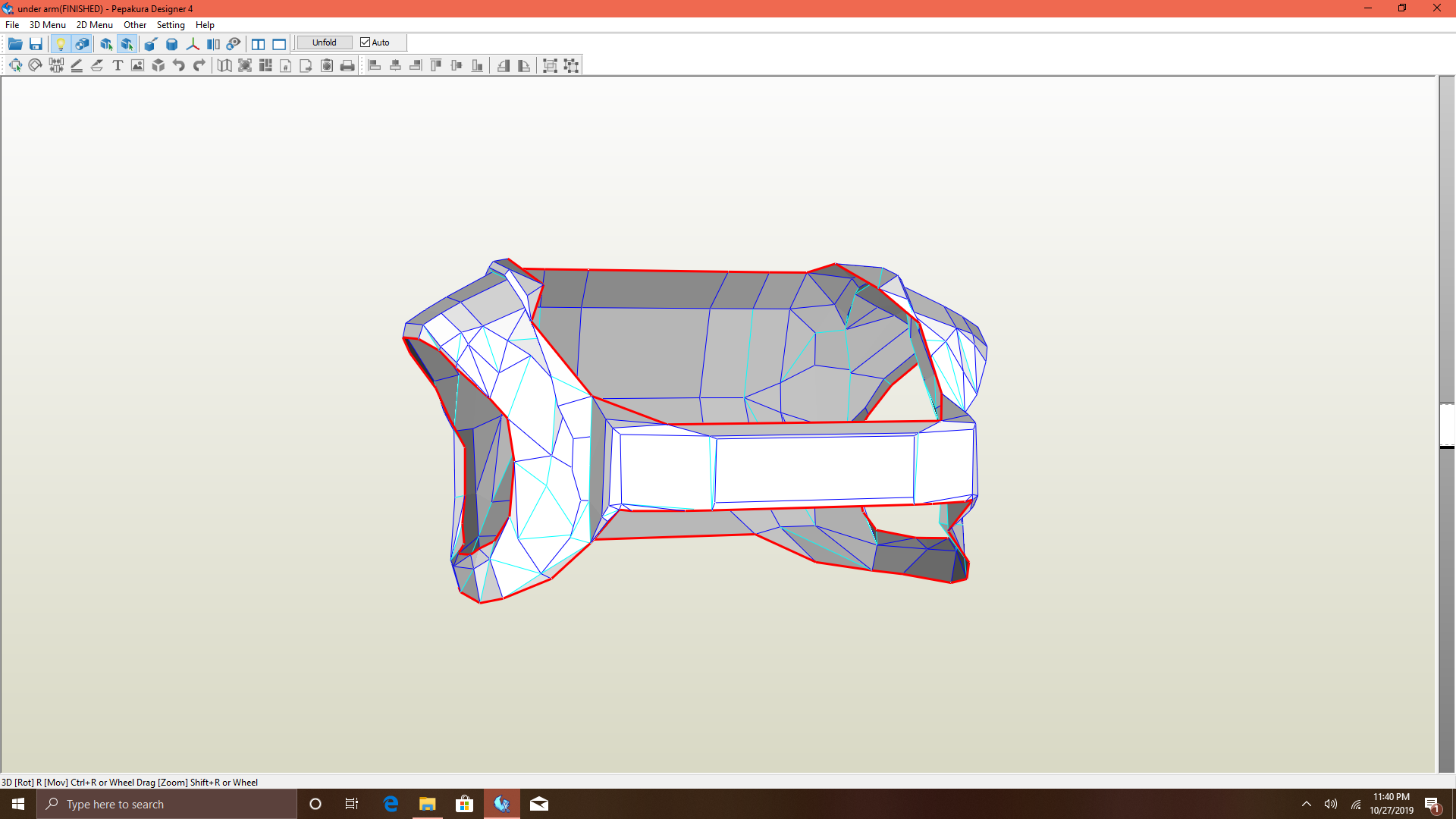Open Task View in taskbar
Viewport: 1456px width, 819px height.
tap(352, 804)
